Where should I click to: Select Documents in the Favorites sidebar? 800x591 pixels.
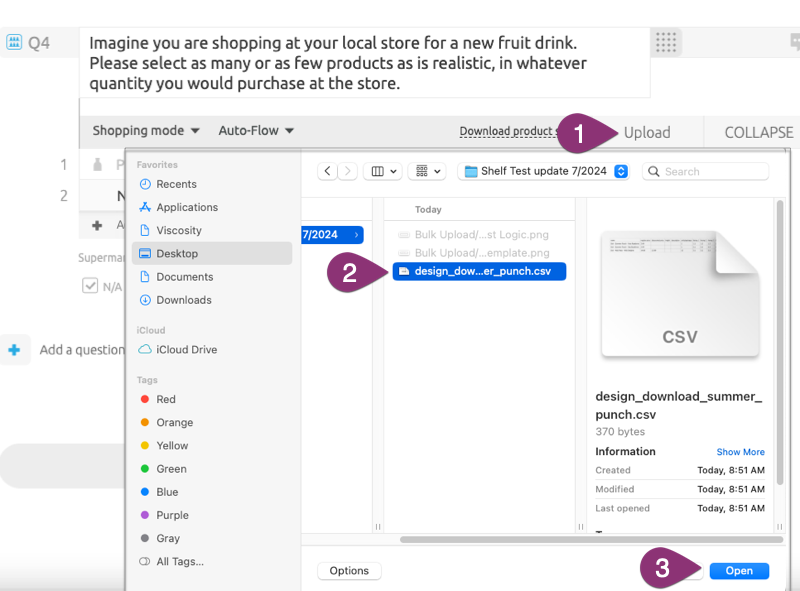pyautogui.click(x=188, y=276)
